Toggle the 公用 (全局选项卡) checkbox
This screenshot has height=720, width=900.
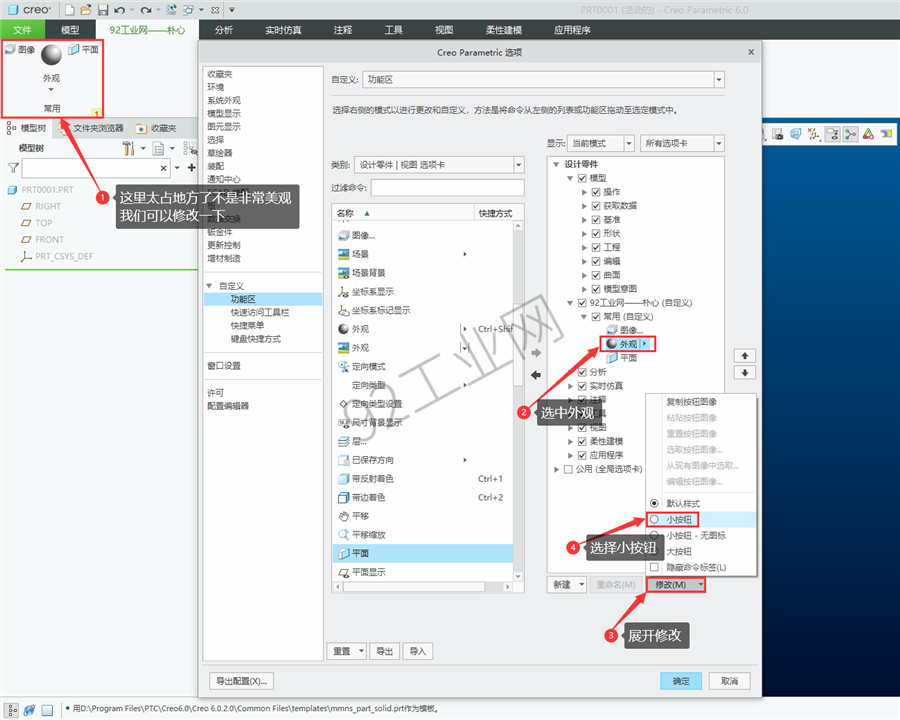point(568,469)
